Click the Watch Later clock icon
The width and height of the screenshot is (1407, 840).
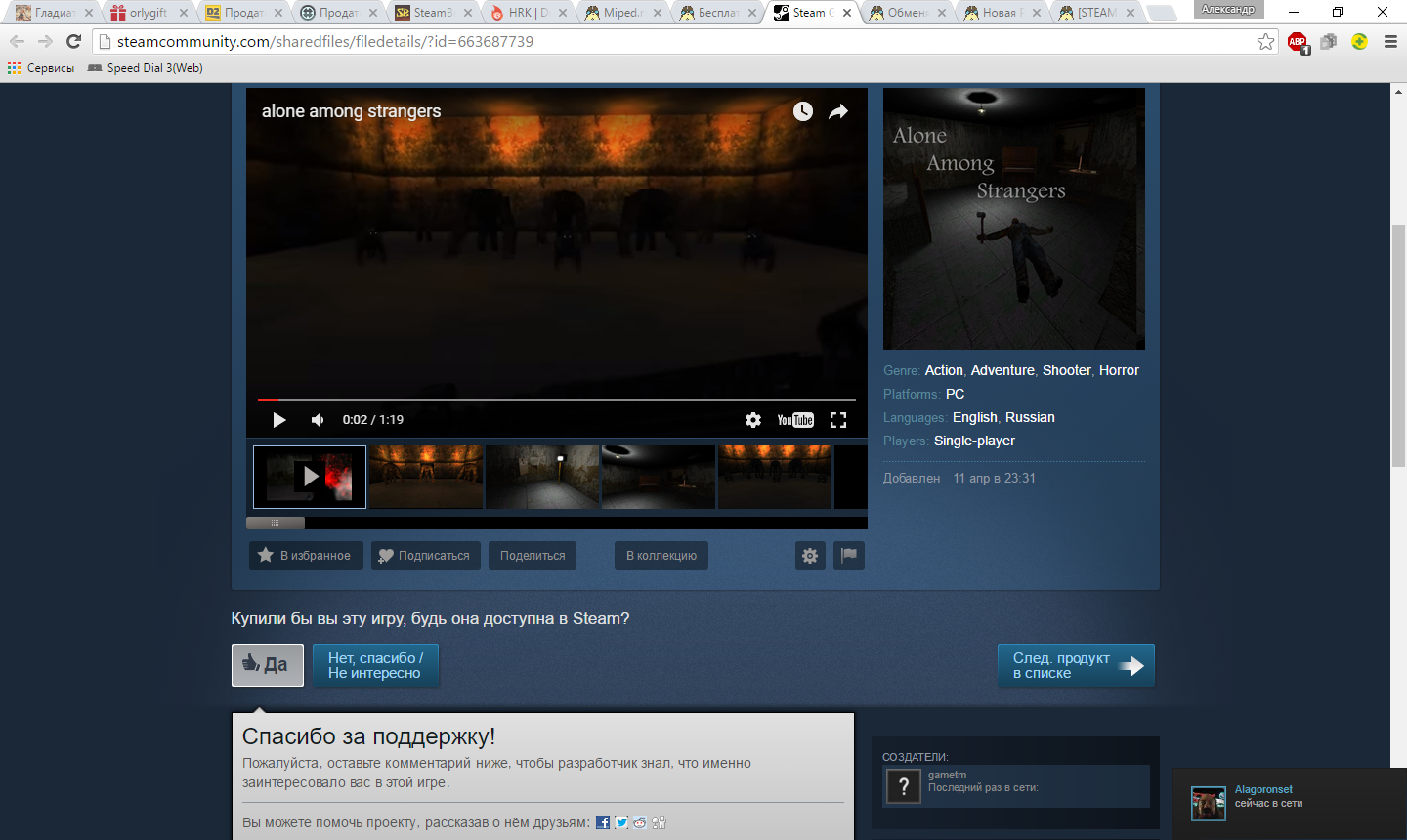point(803,111)
